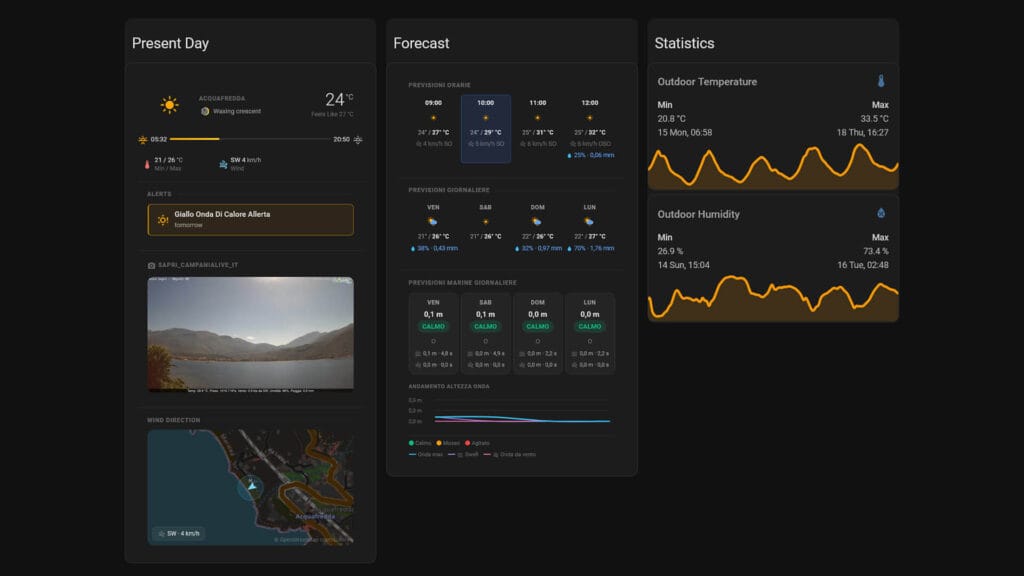Open the VEN marine forecast card
Image resolution: width=1024 pixels, height=576 pixels.
click(x=433, y=334)
